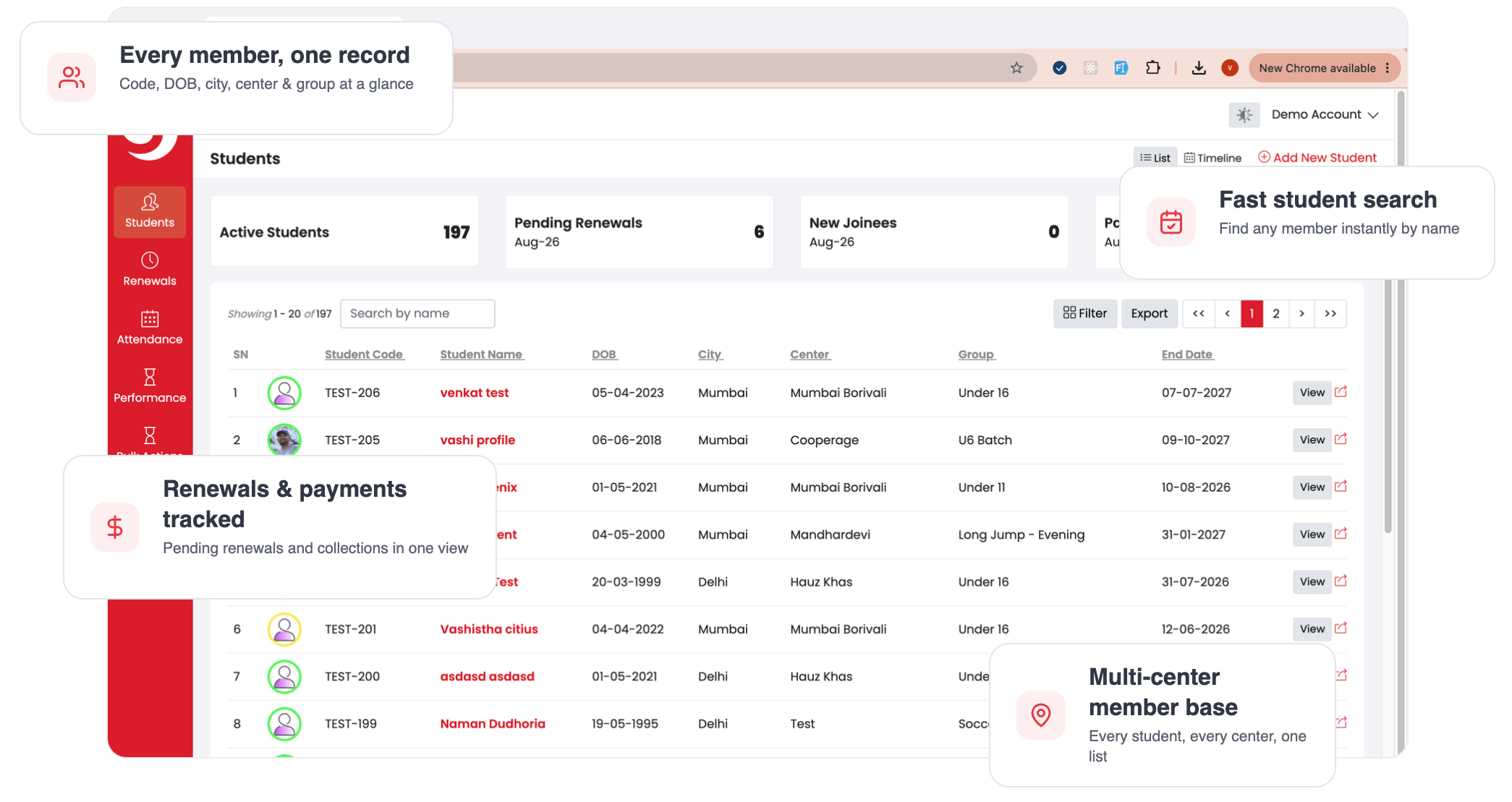
Task: Focus the Search by name field
Action: (417, 313)
